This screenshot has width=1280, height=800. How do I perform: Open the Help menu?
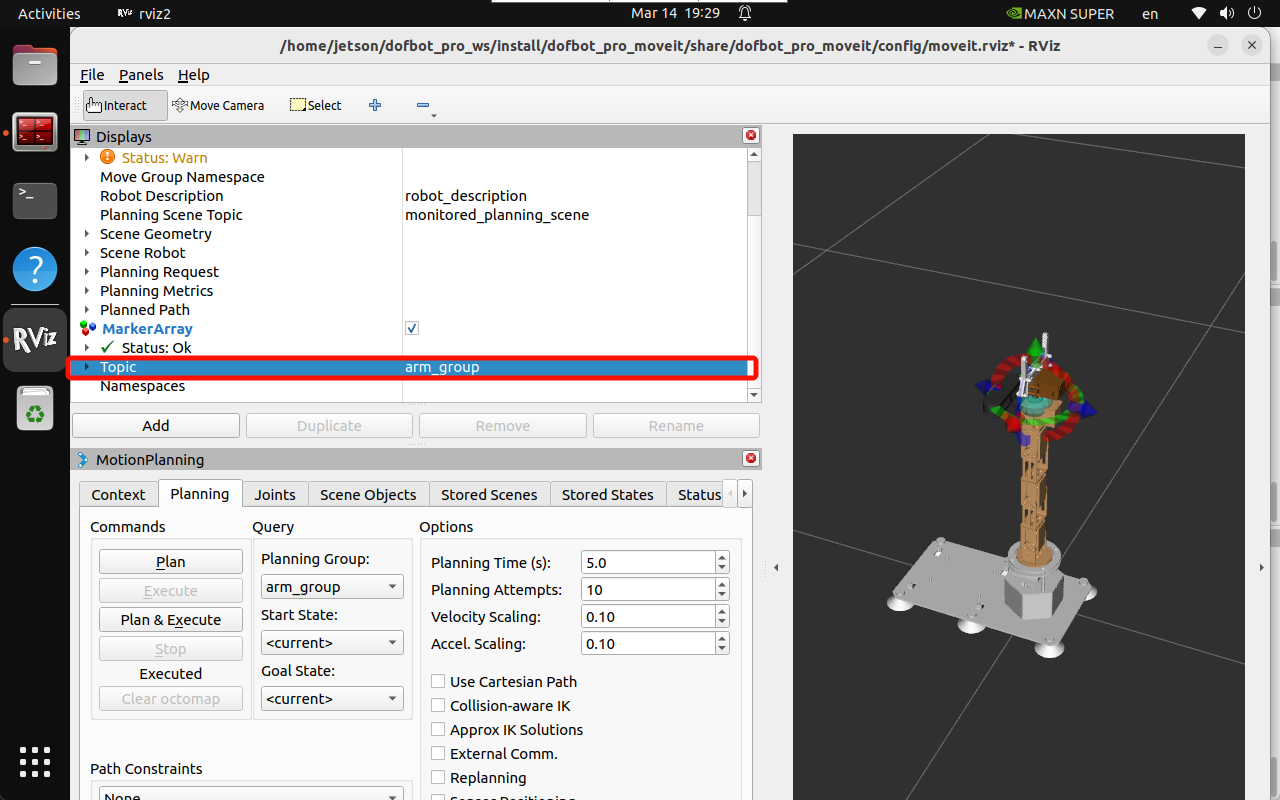(194, 75)
